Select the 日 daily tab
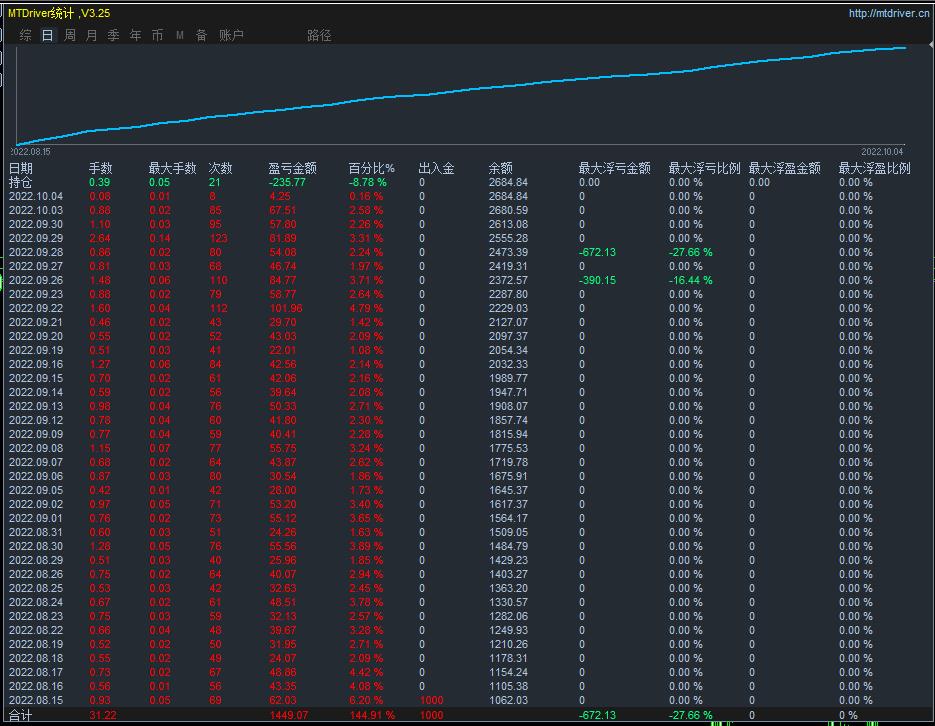This screenshot has width=935, height=726. 47,35
